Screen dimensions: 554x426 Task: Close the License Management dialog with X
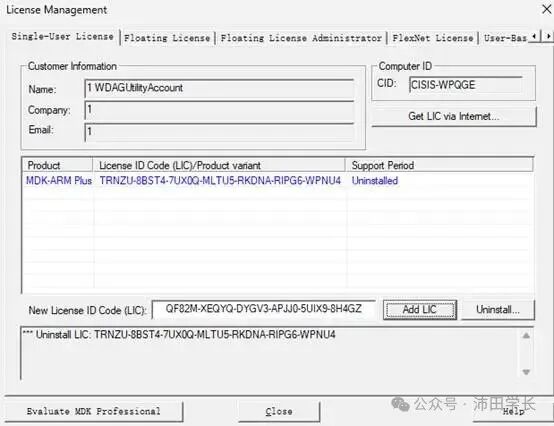(547, 9)
